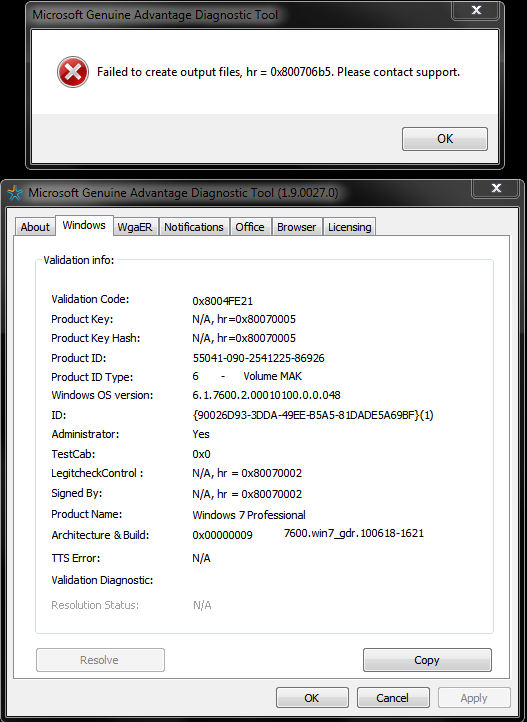Confirm with OK in Diagnostic Tool window
Image resolution: width=527 pixels, height=722 pixels.
pos(312,698)
